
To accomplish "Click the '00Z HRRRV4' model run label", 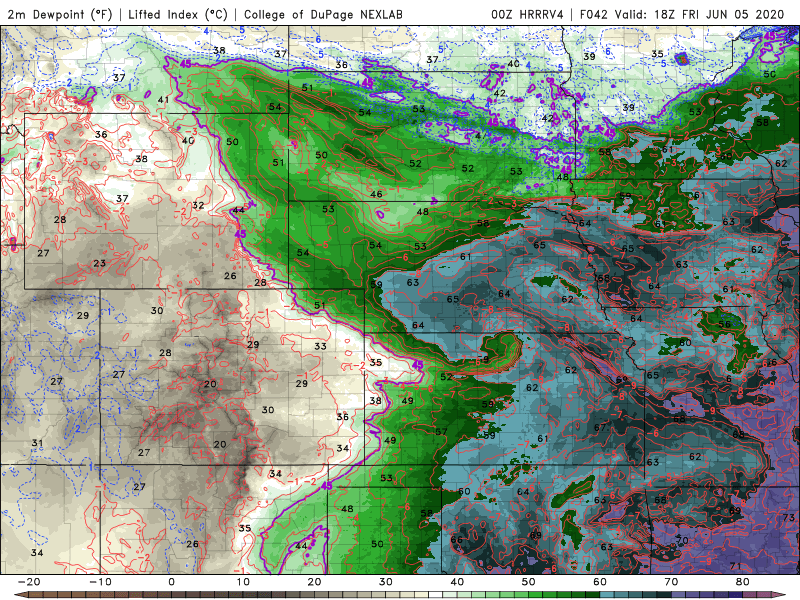I will 527,14.
